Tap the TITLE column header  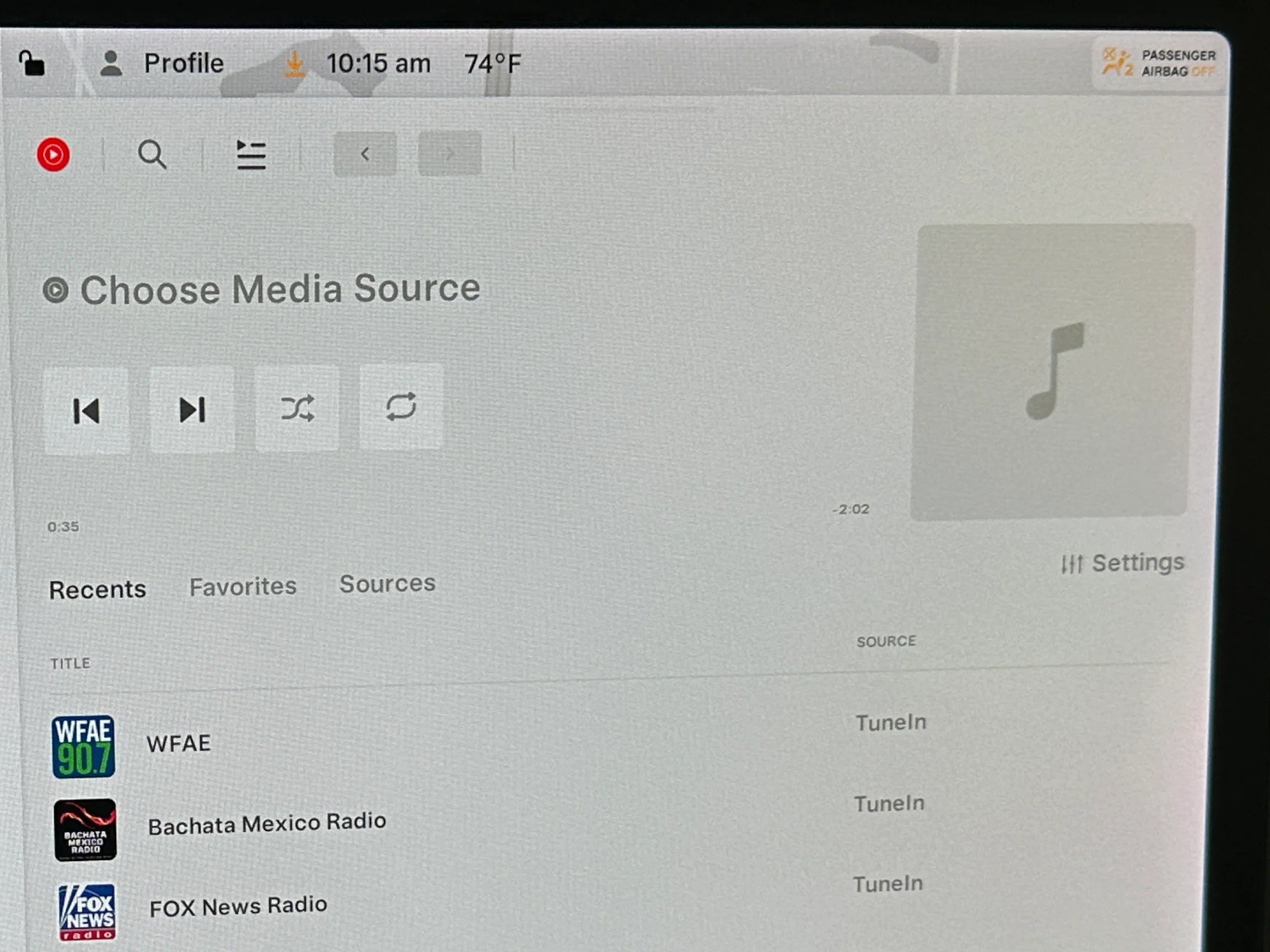(71, 663)
